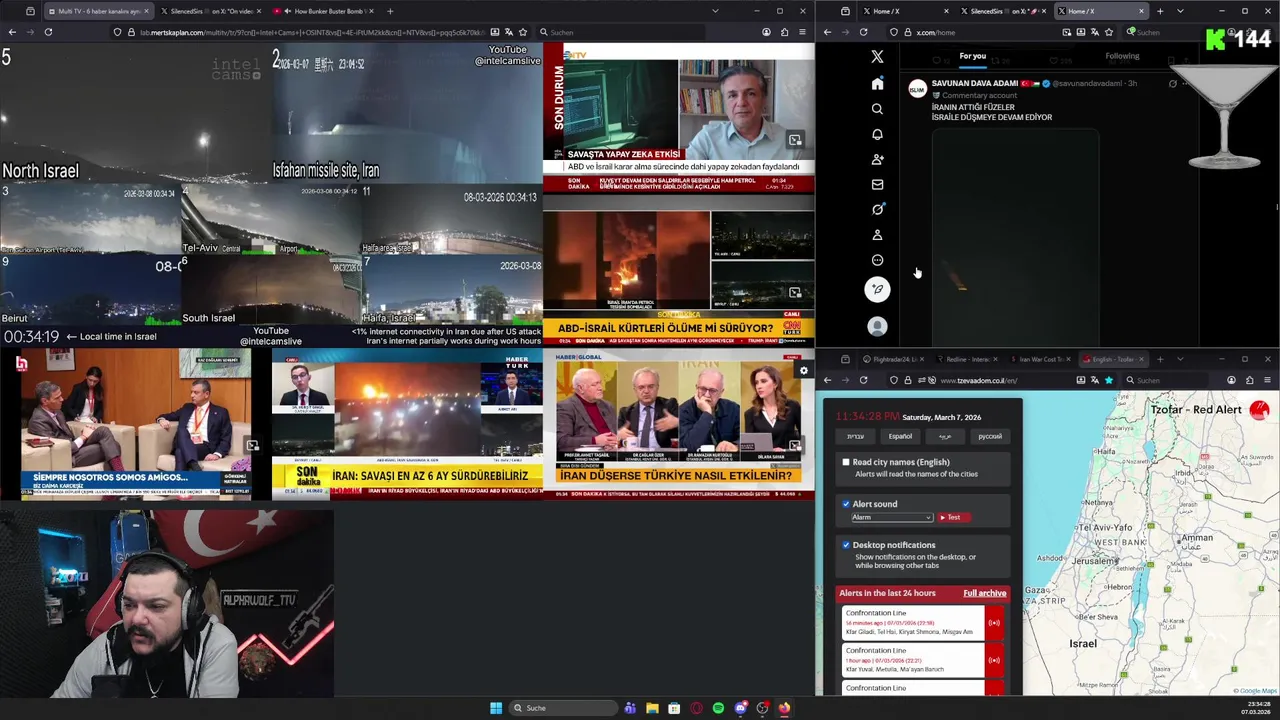Open Notifications bell in the X sidebar
This screenshot has width=1280, height=720.
coord(877,134)
